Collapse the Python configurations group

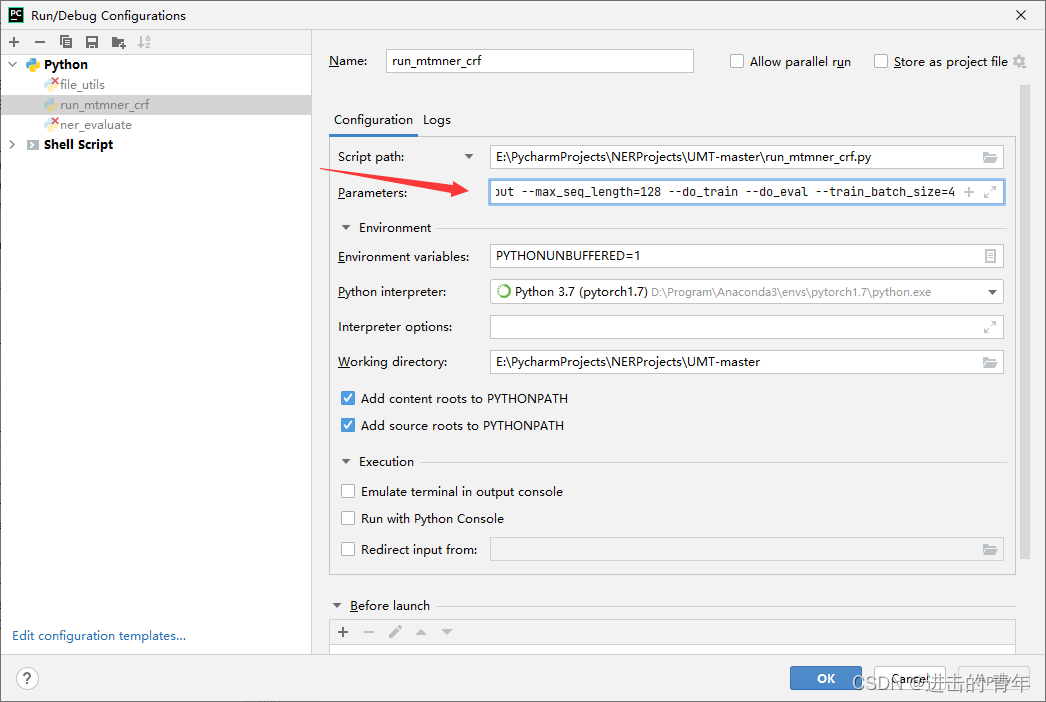click(13, 65)
